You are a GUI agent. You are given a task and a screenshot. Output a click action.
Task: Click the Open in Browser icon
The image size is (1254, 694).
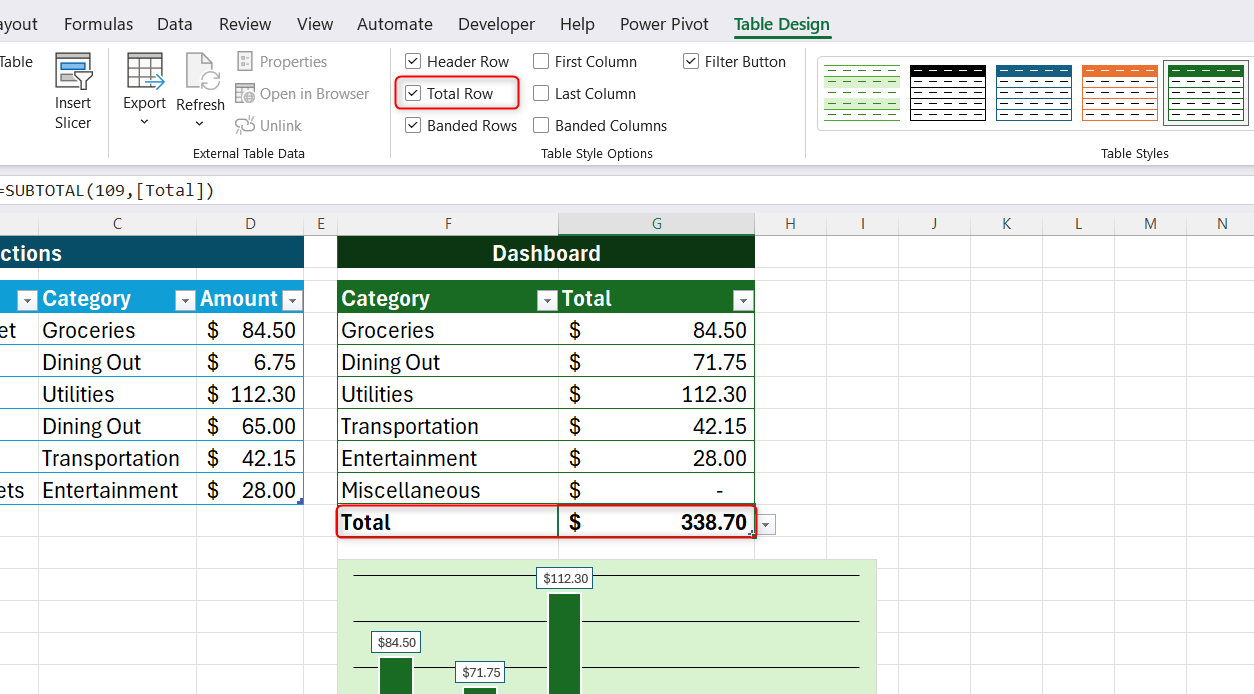245,94
